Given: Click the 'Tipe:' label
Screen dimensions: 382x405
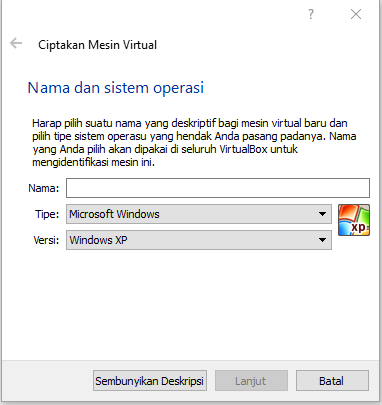Looking at the screenshot, I should tap(47, 214).
